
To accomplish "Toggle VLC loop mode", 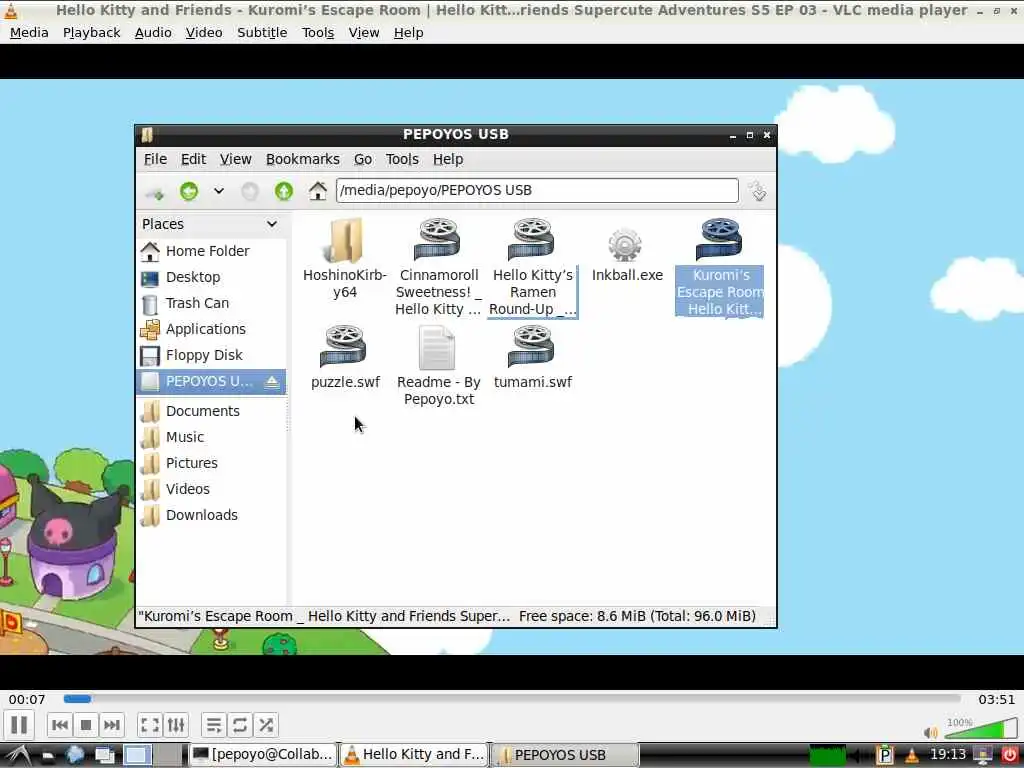I will click(240, 725).
